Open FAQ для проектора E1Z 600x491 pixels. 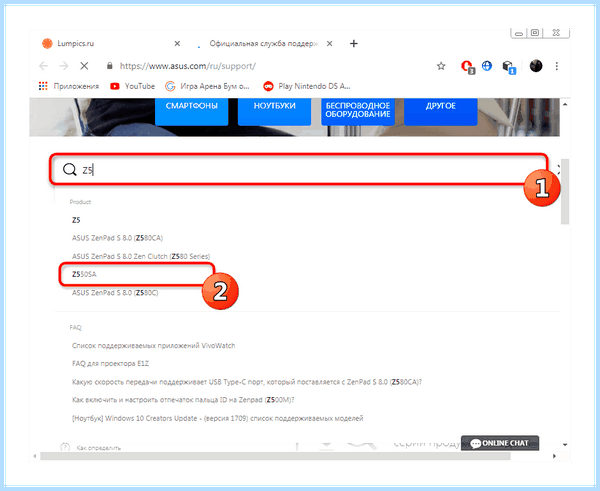[x=110, y=364]
